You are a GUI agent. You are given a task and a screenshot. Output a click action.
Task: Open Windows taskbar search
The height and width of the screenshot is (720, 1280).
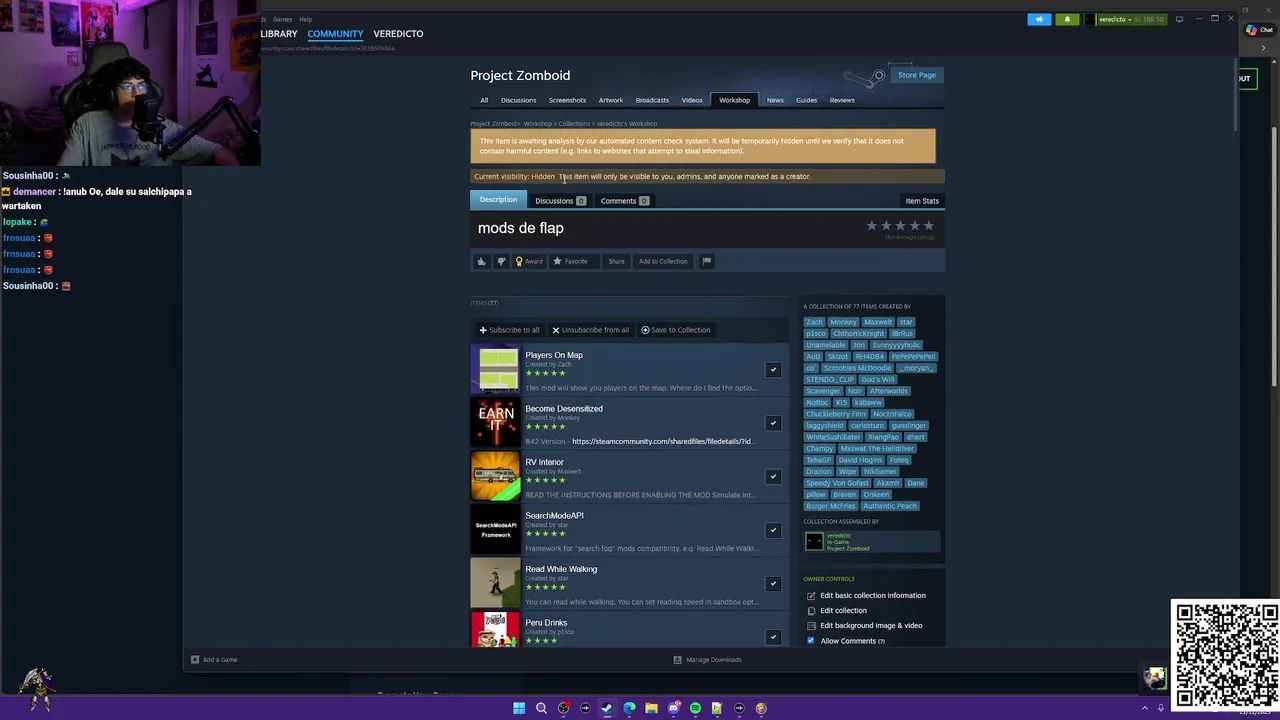point(541,708)
